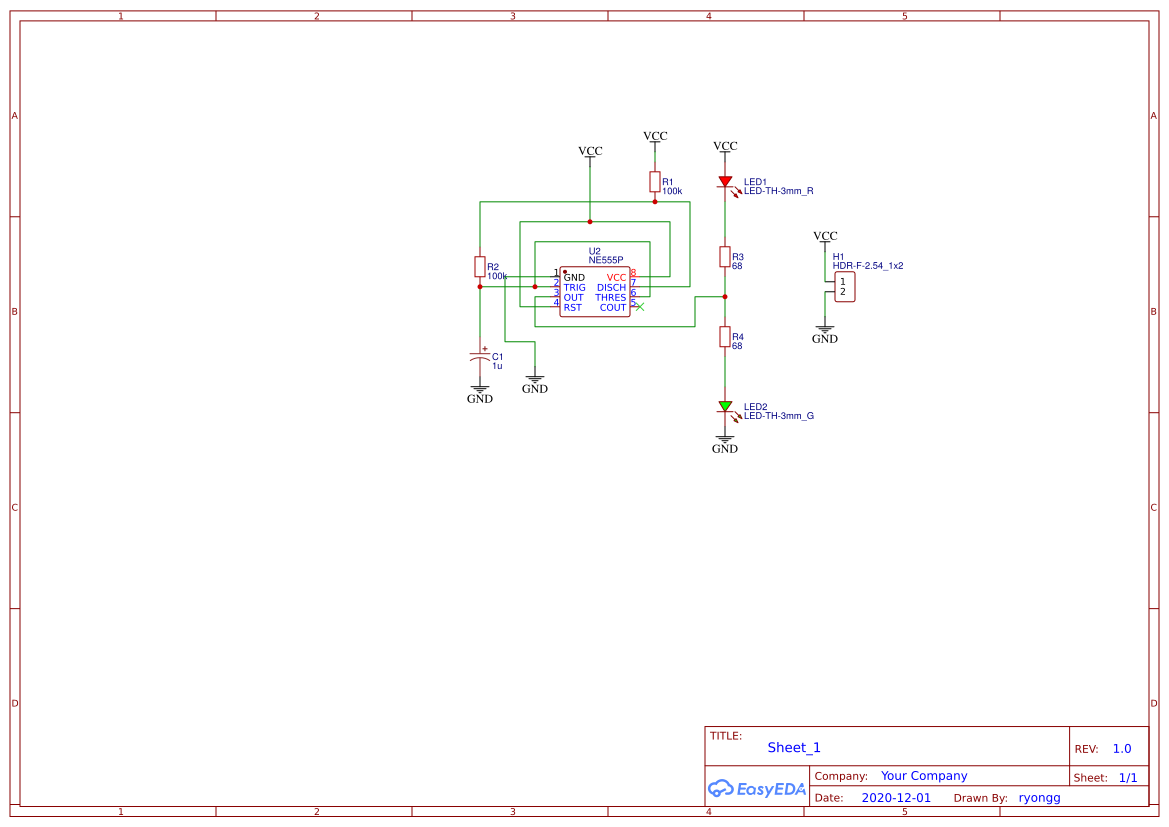Click pin 1 of header H1
The image size is (1169, 827).
(x=842, y=282)
